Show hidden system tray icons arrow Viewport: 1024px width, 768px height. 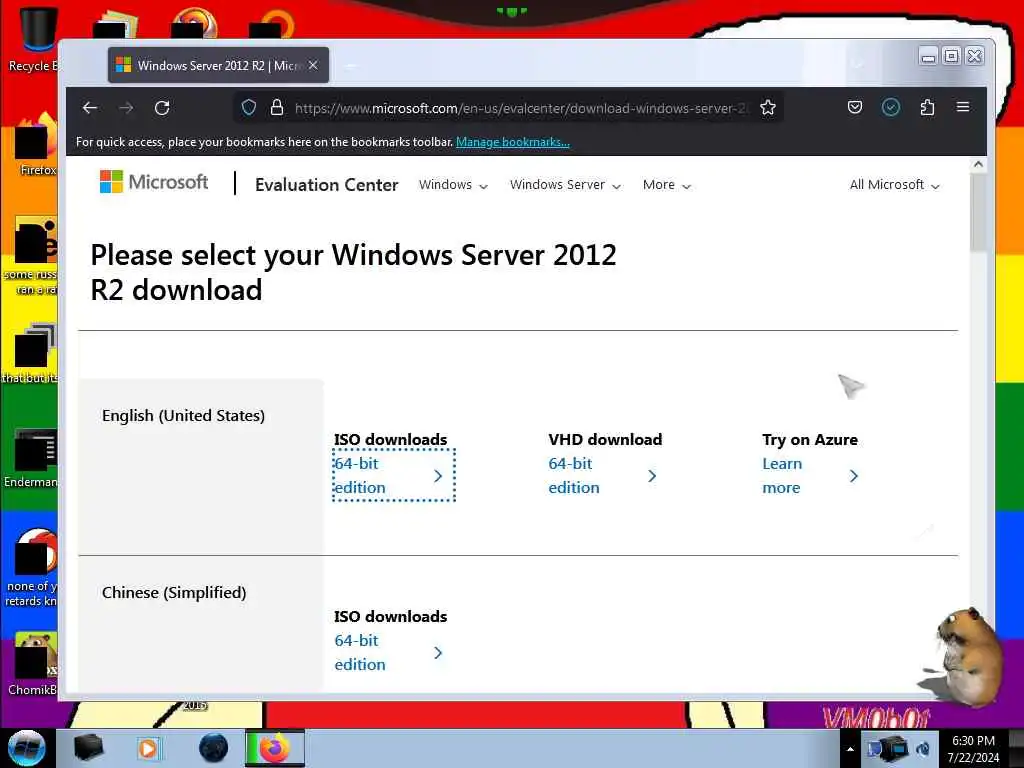click(x=850, y=749)
